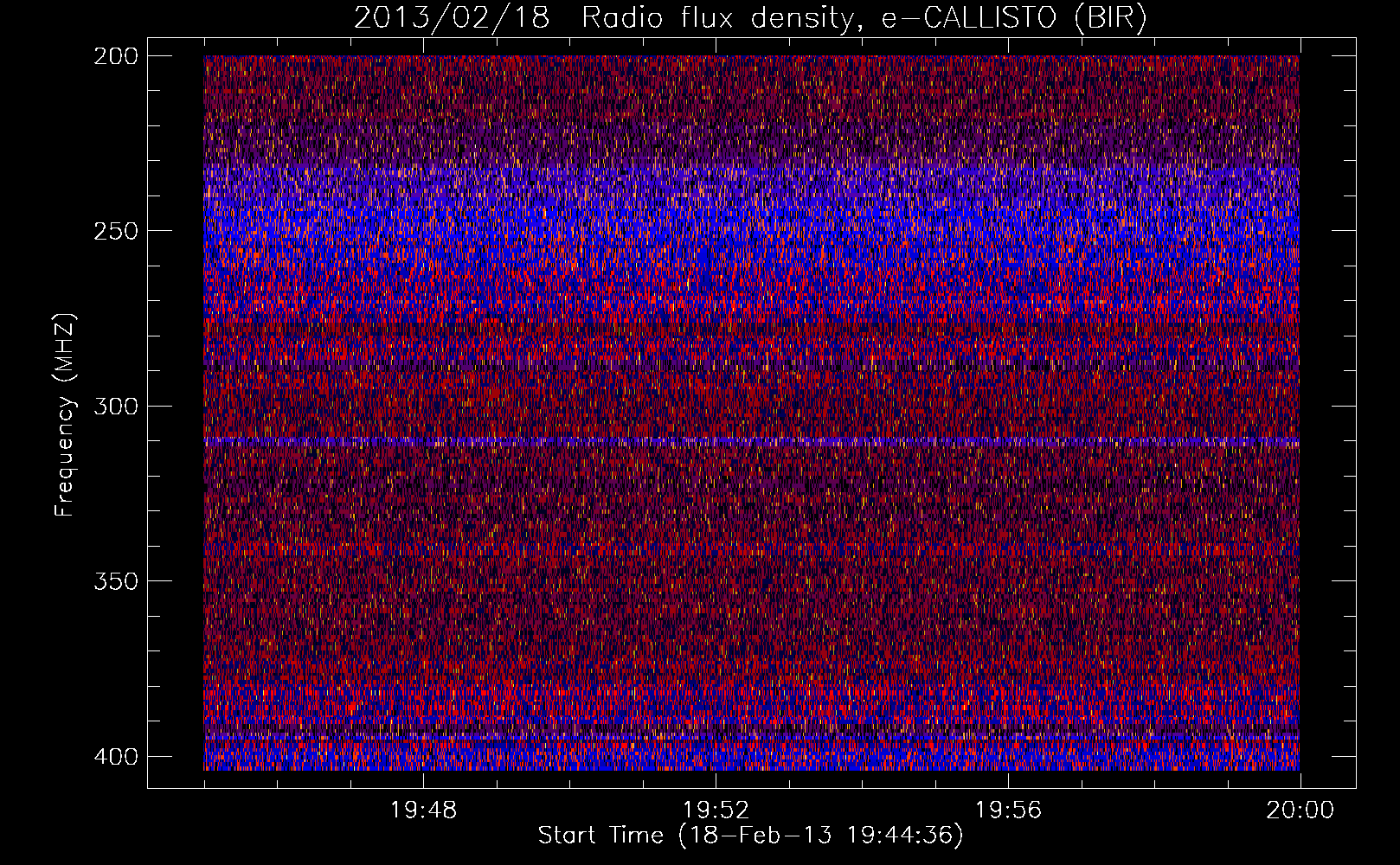The height and width of the screenshot is (865, 1400).
Task: Click the 'Start Time (18-Feb-13 19:44:36)' label
Action: click(x=750, y=836)
